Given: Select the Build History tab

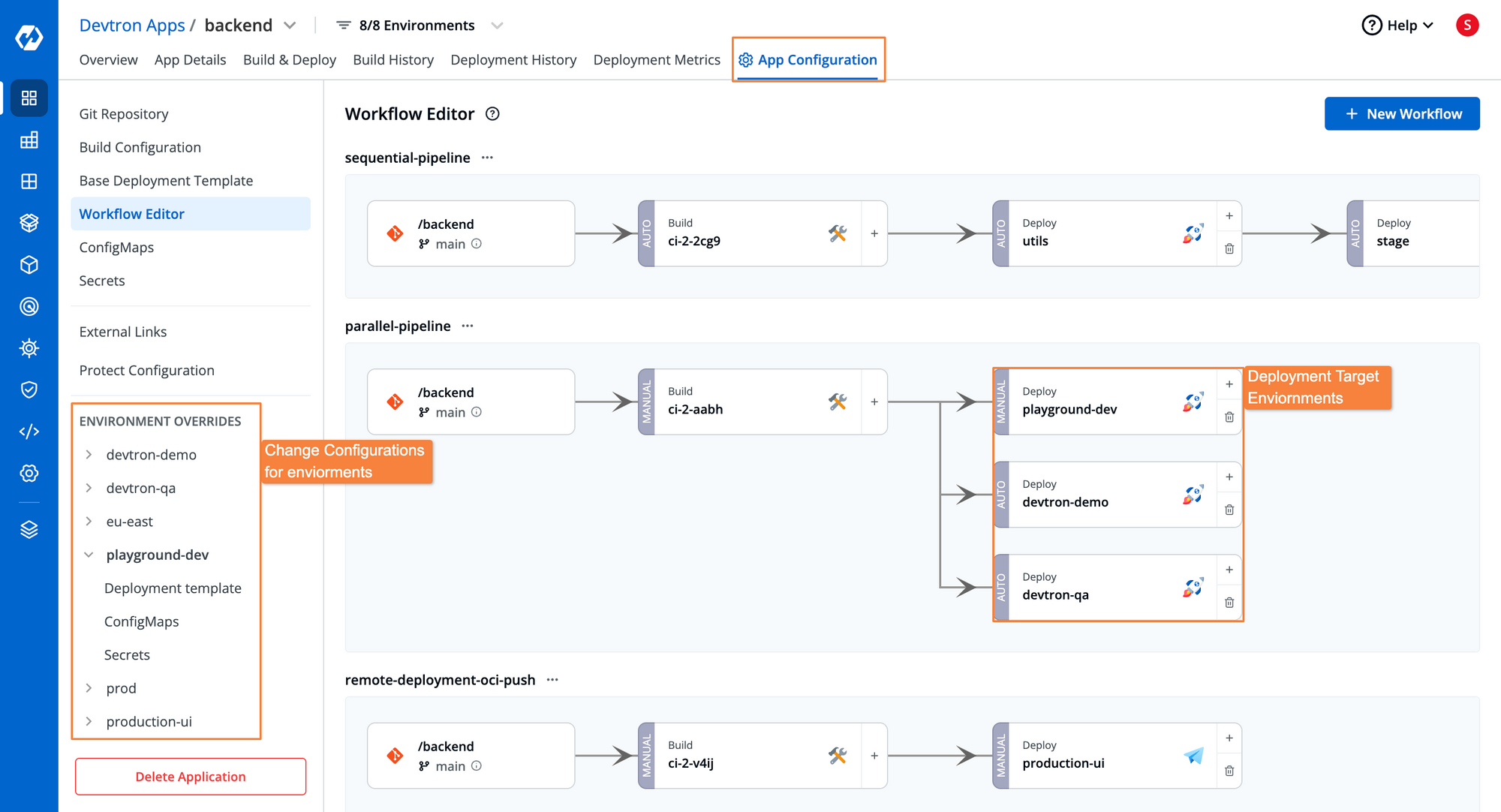Looking at the screenshot, I should (393, 59).
